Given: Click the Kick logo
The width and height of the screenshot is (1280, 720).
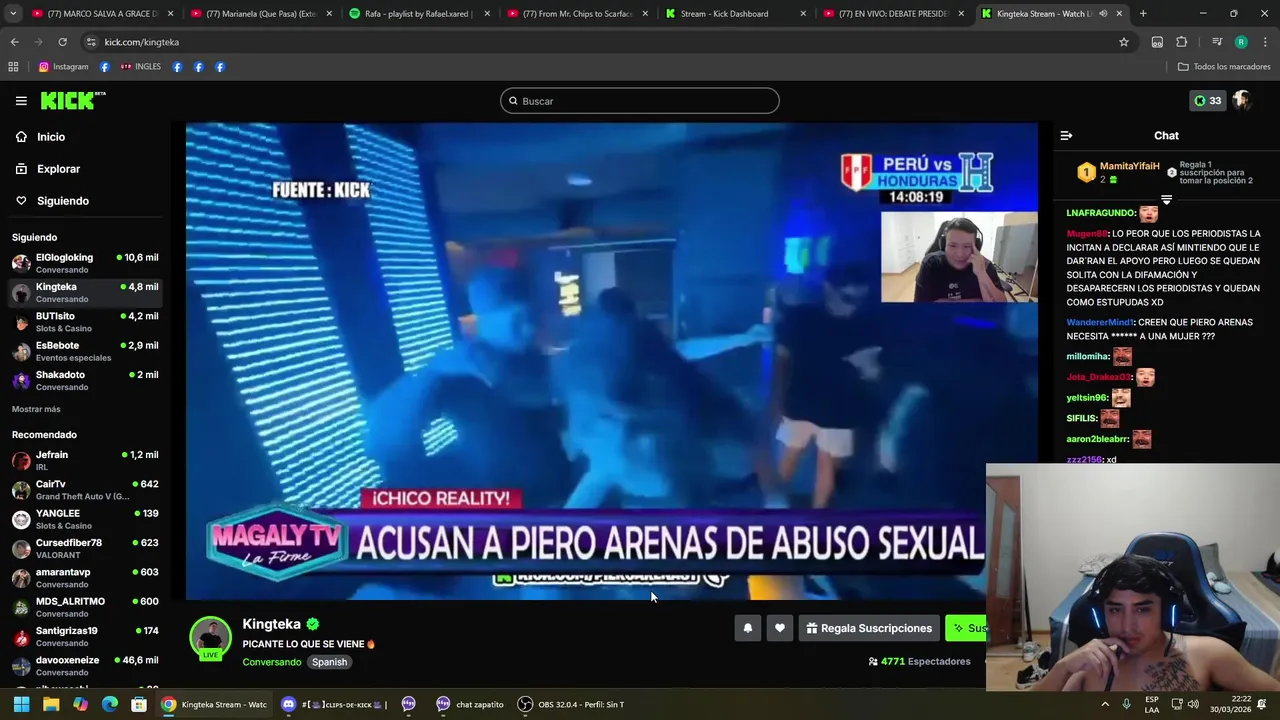Looking at the screenshot, I should [x=72, y=100].
